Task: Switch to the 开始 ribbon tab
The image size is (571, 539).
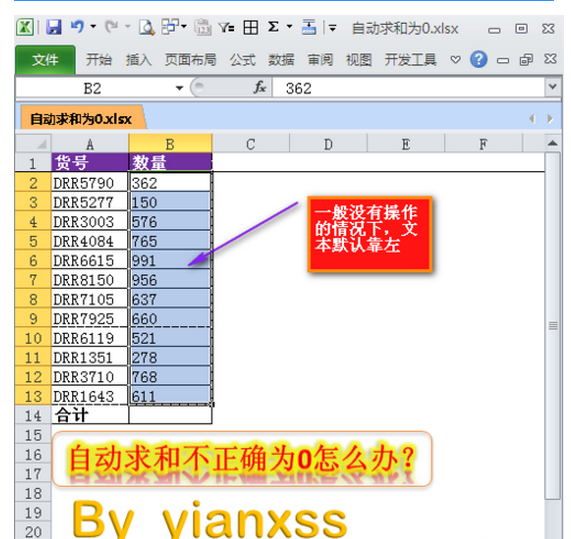Action: pos(99,60)
